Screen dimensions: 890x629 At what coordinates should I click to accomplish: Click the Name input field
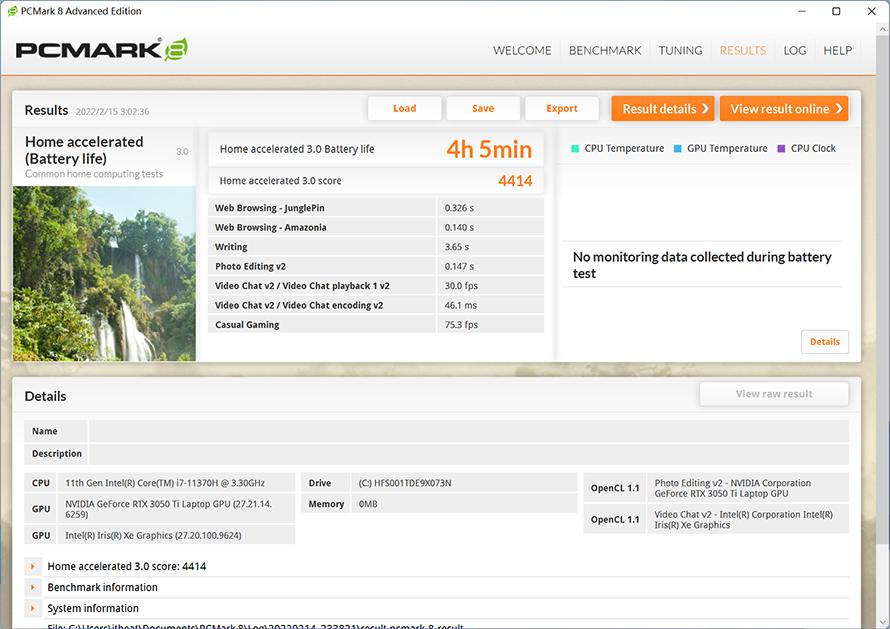coord(468,432)
